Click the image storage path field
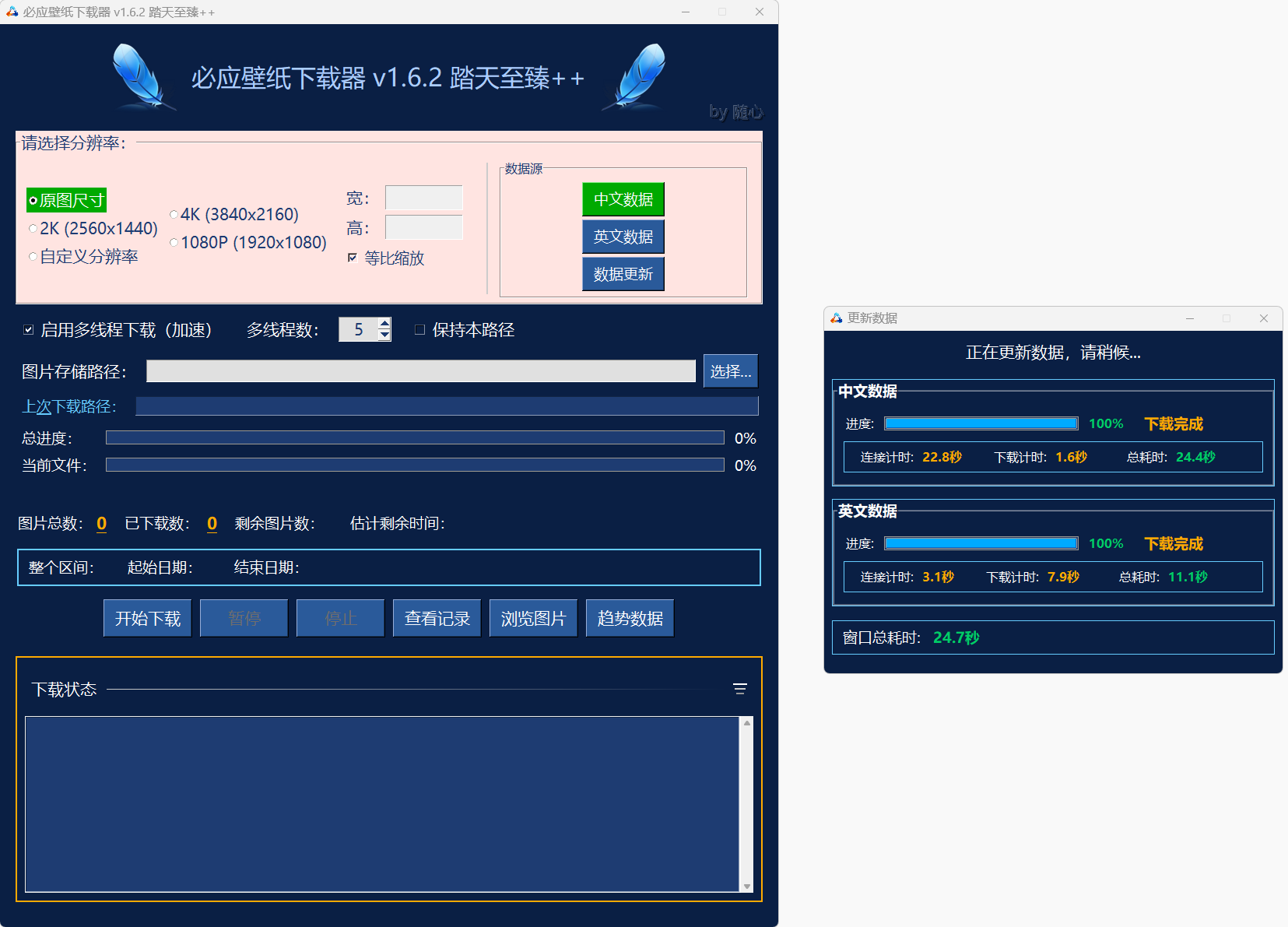The width and height of the screenshot is (1288, 927). [x=420, y=371]
